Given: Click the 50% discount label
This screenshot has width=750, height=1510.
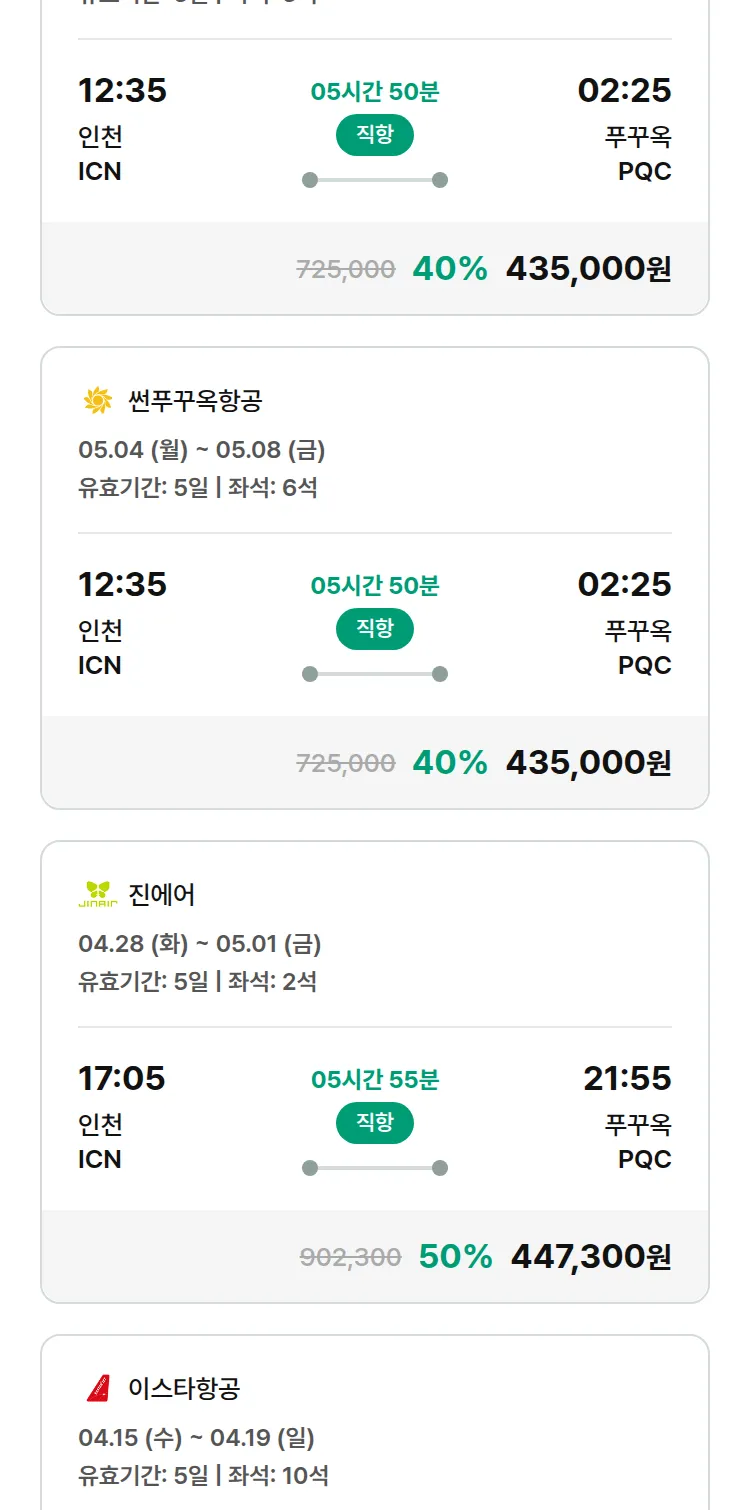Looking at the screenshot, I should 455,1256.
